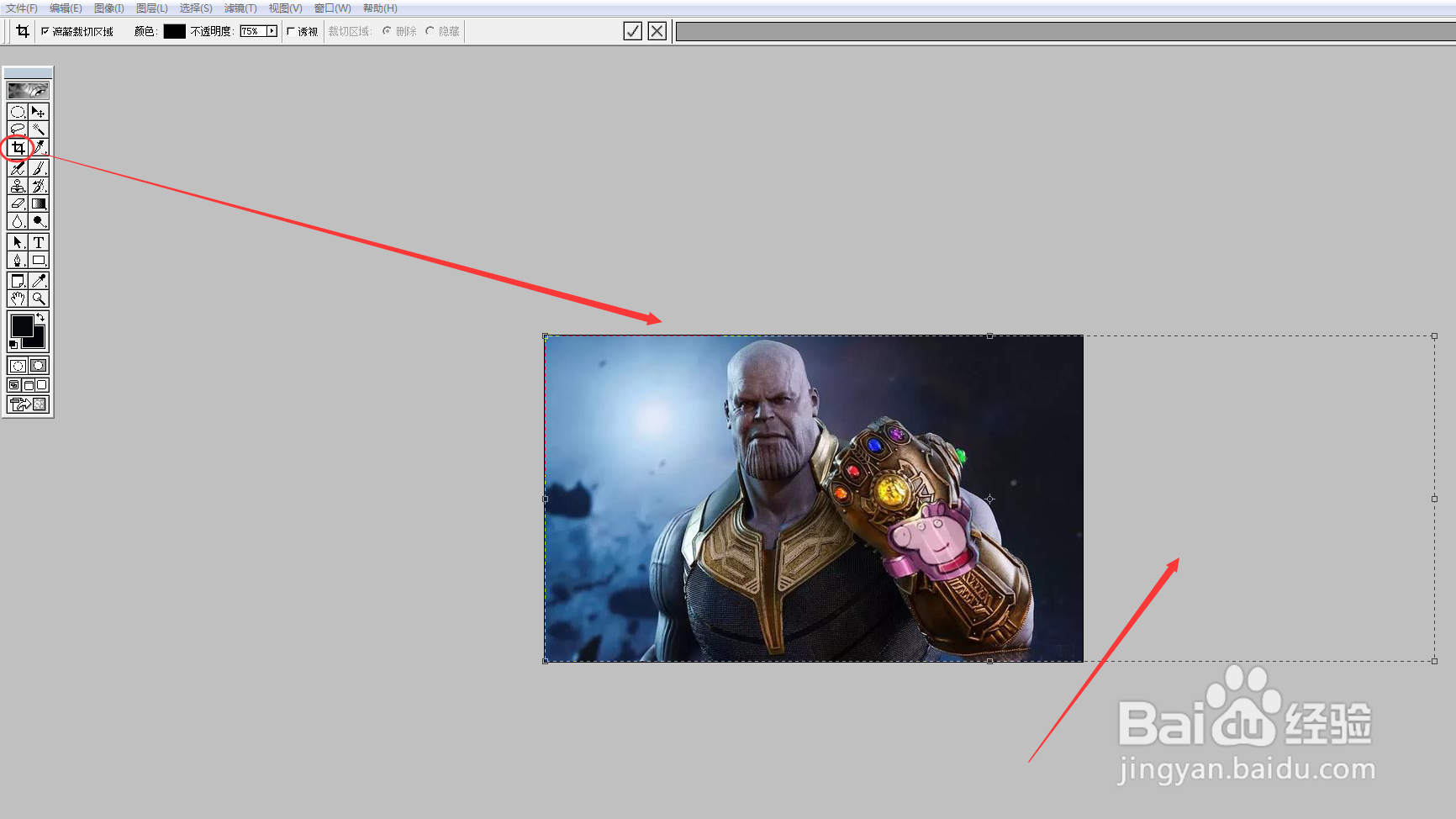The width and height of the screenshot is (1456, 819).
Task: Select the Rectangle shape tool
Action: coord(39,260)
